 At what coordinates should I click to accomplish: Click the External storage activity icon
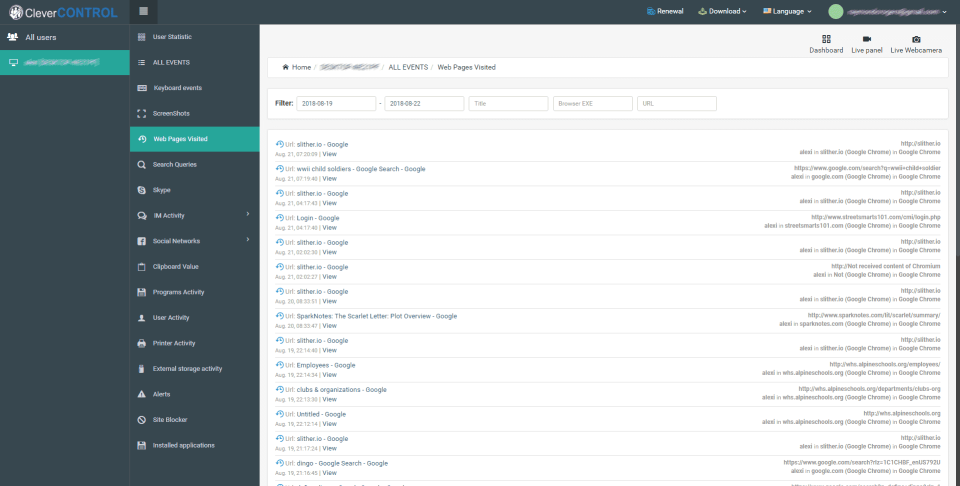(x=141, y=368)
